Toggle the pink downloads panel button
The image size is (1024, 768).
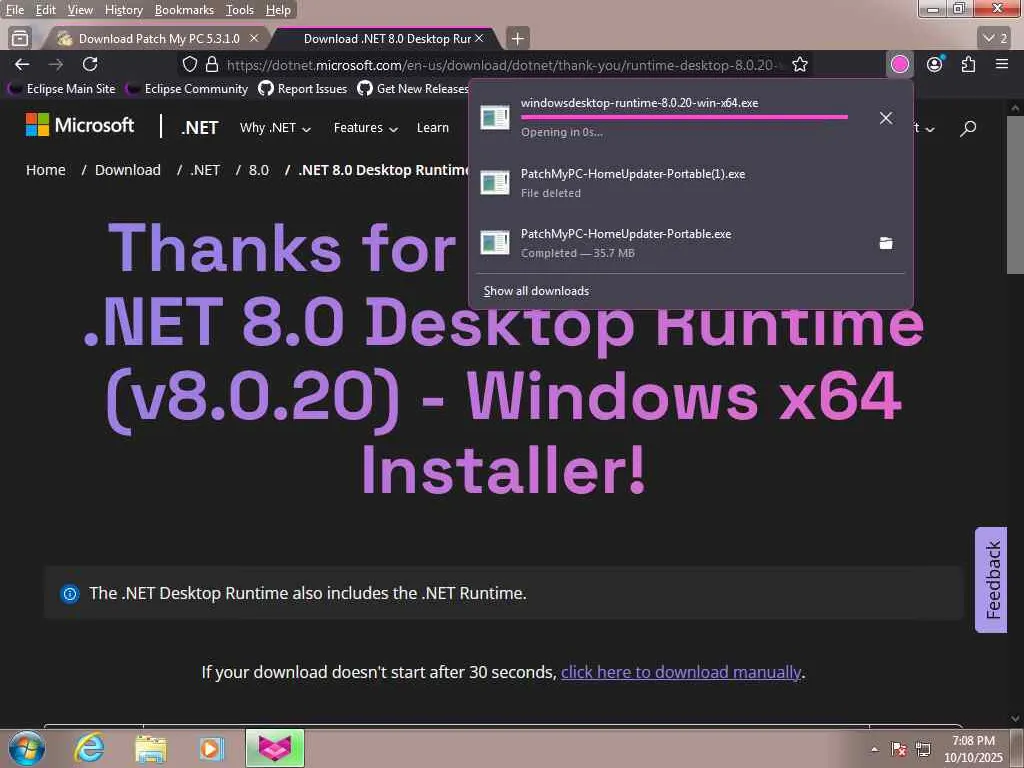point(900,64)
